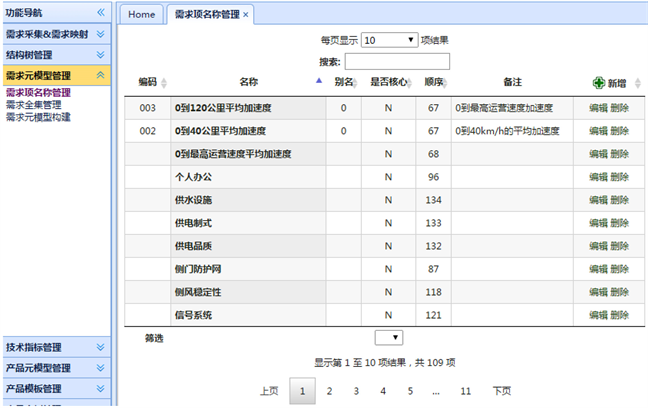This screenshot has height=408, width=648.
Task: Click 编辑 for 0到120公里平均加速度 row
Action: (x=598, y=108)
